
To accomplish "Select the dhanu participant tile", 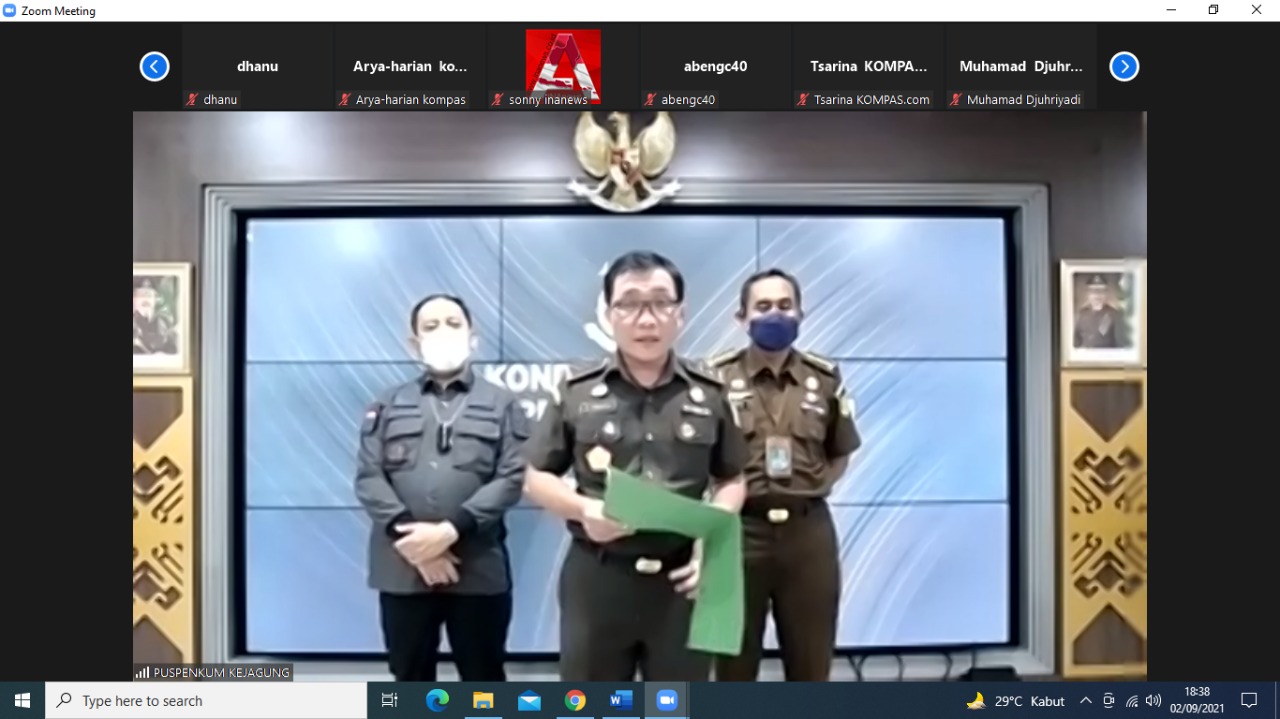I will [x=257, y=66].
